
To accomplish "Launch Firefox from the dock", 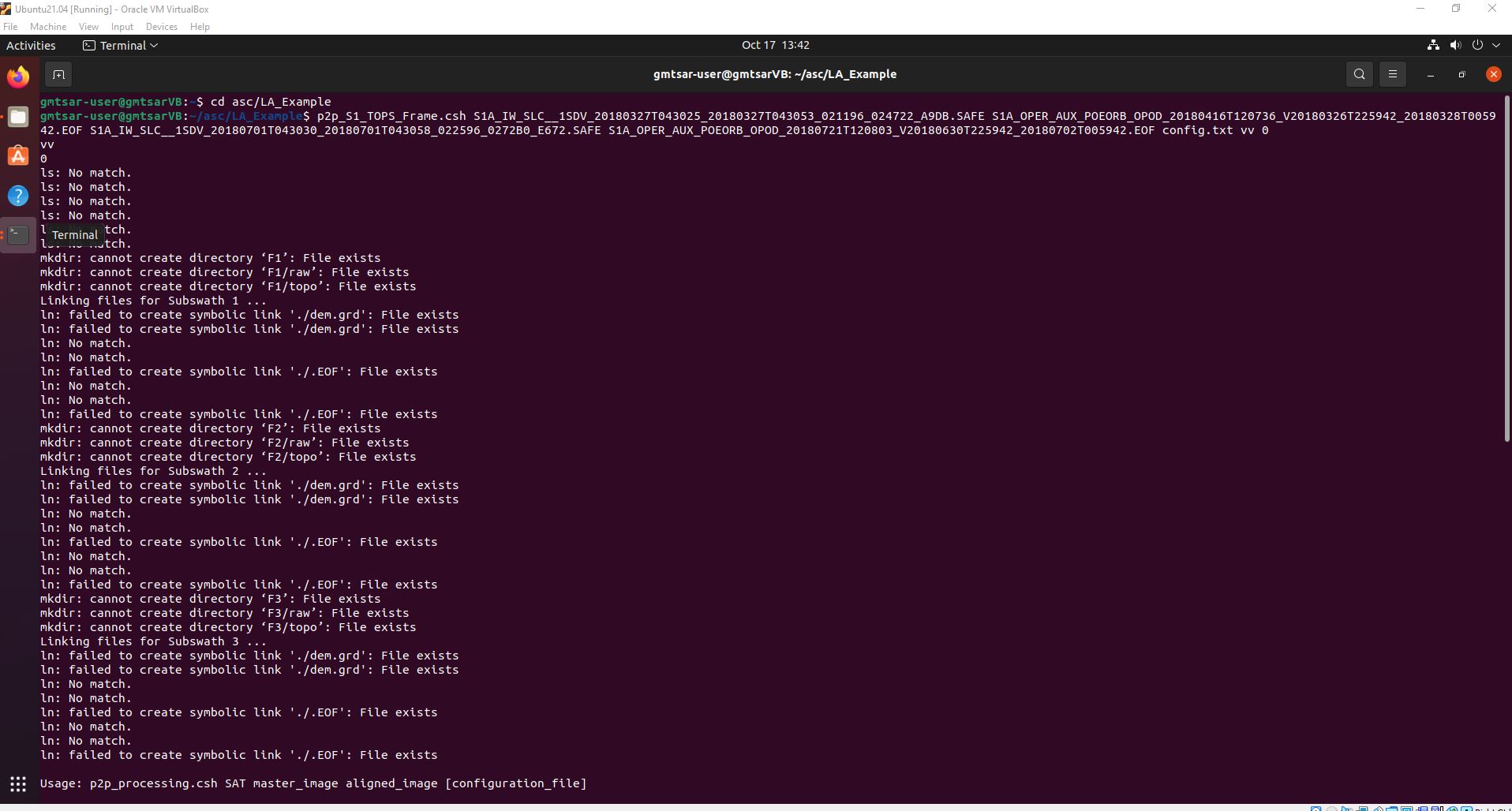I will coord(17,77).
